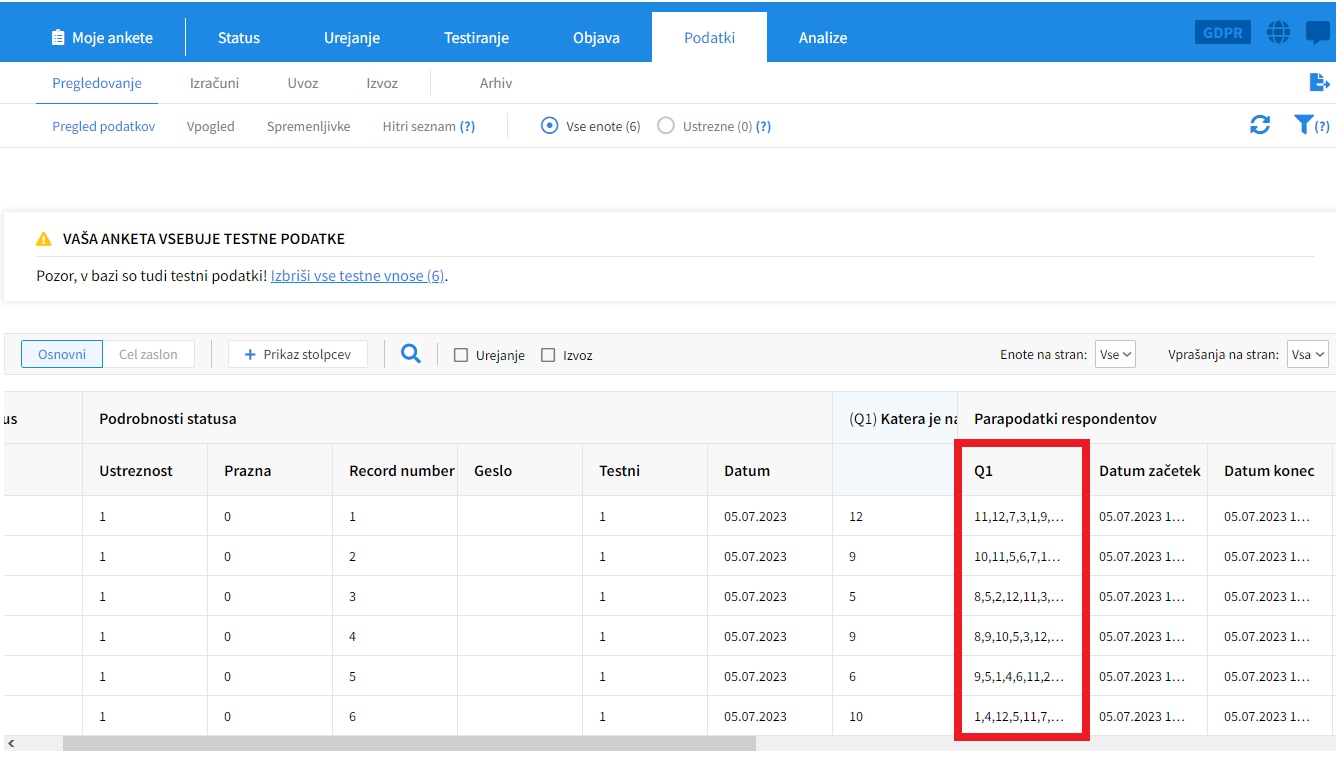Open help next to Hitri seznam

click(x=467, y=127)
